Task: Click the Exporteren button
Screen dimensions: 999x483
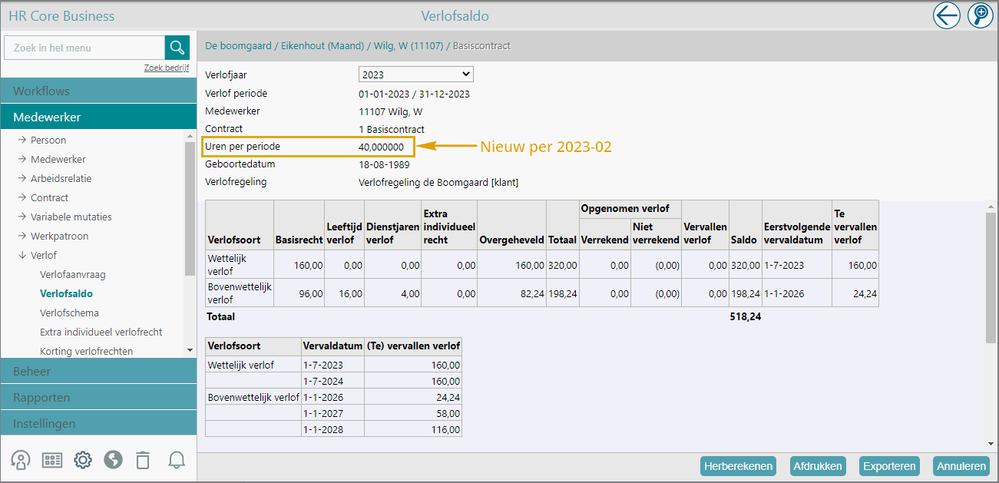Action: (x=889, y=466)
